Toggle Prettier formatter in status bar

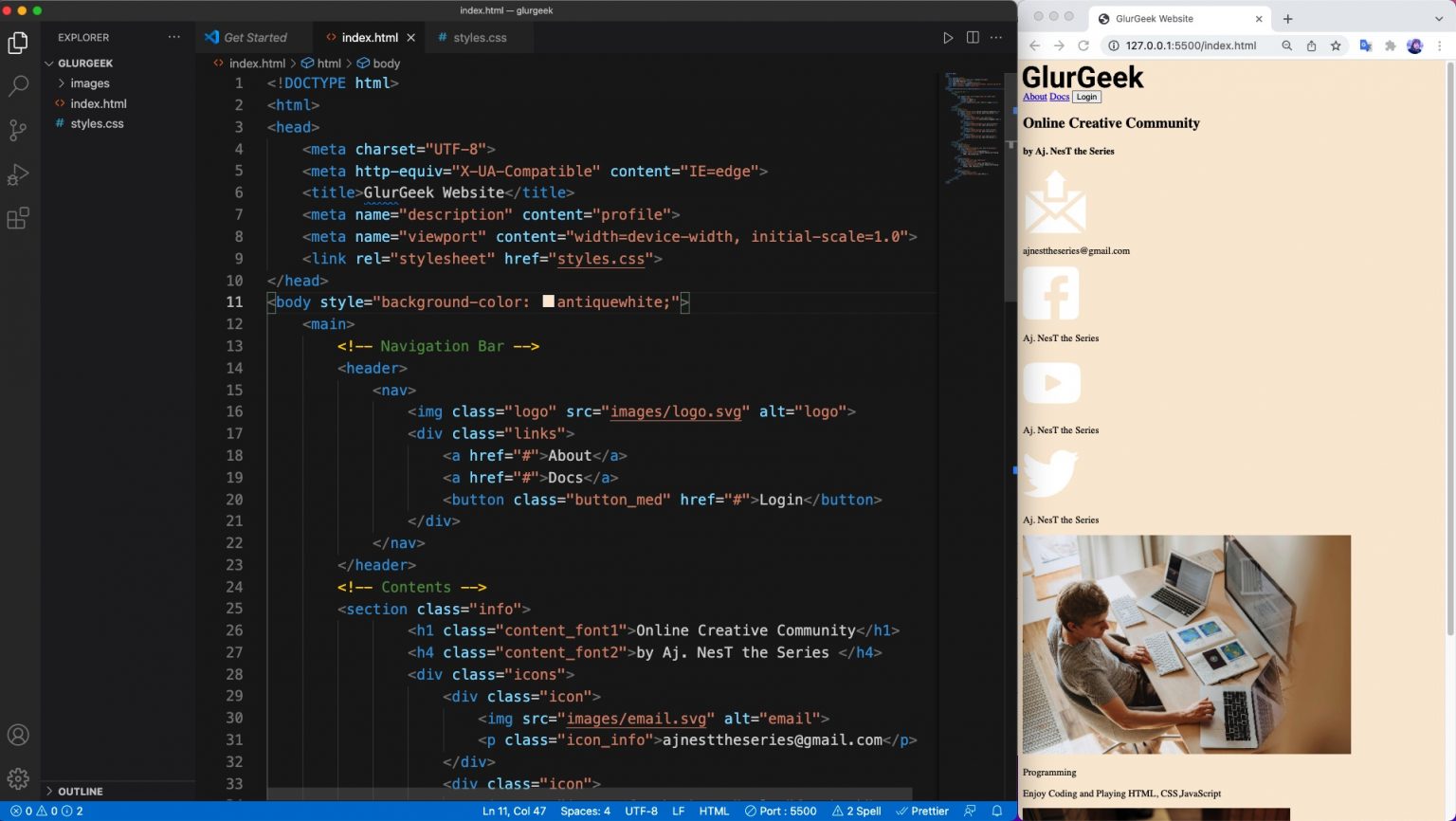[x=922, y=811]
